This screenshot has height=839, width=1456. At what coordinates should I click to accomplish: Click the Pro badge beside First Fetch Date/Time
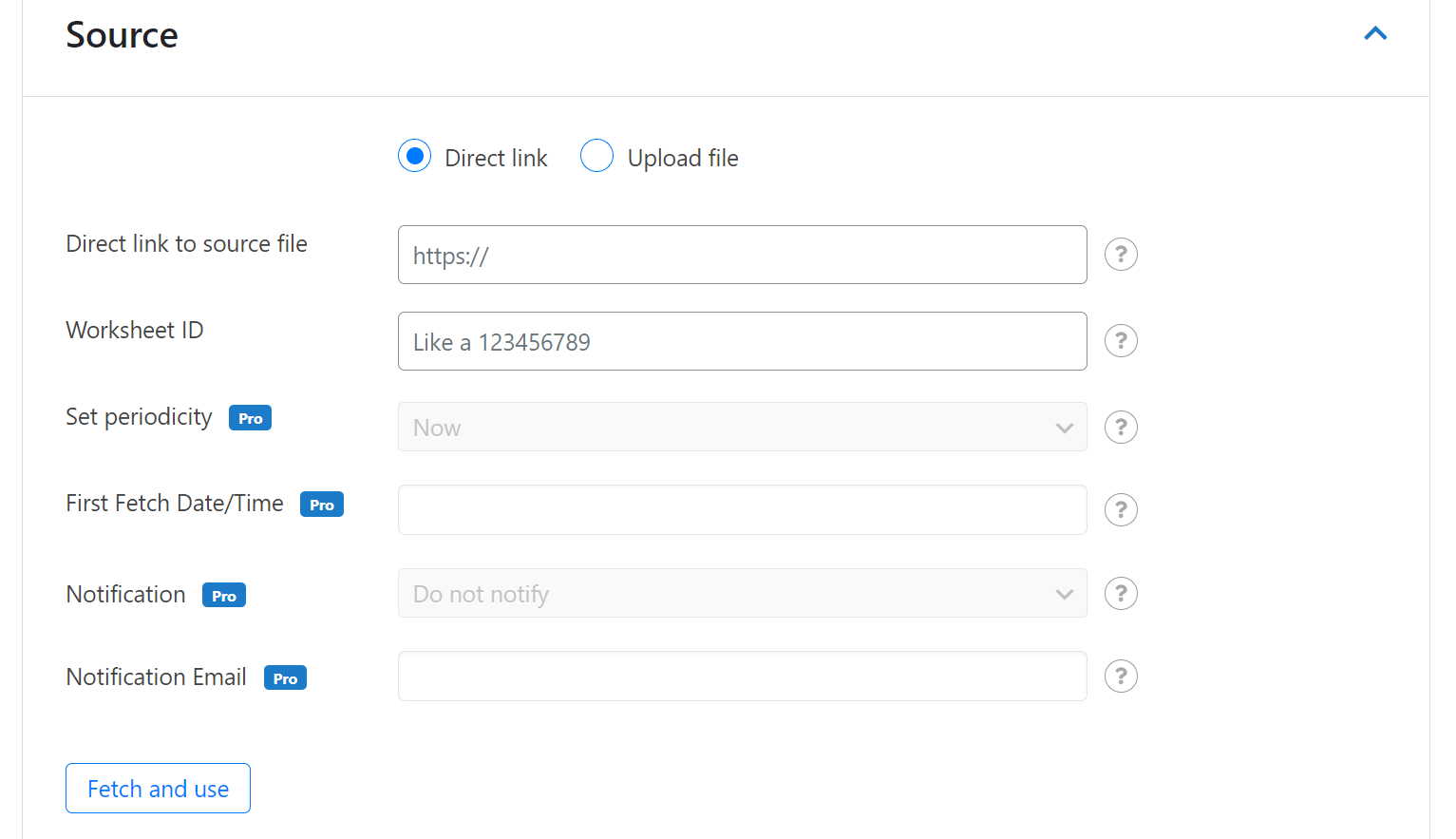click(322, 505)
